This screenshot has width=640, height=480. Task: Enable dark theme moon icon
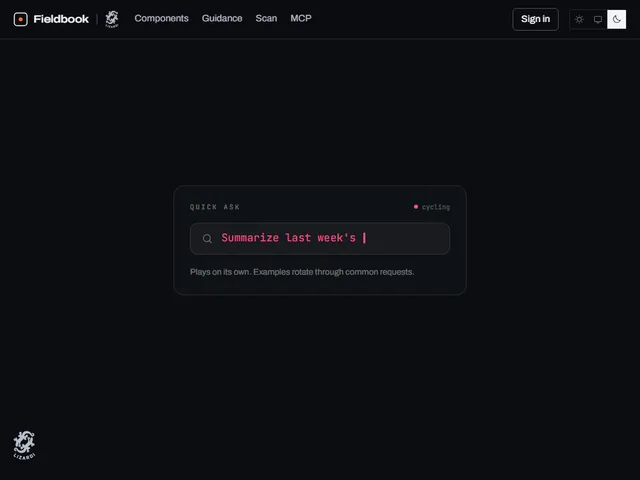coord(616,19)
